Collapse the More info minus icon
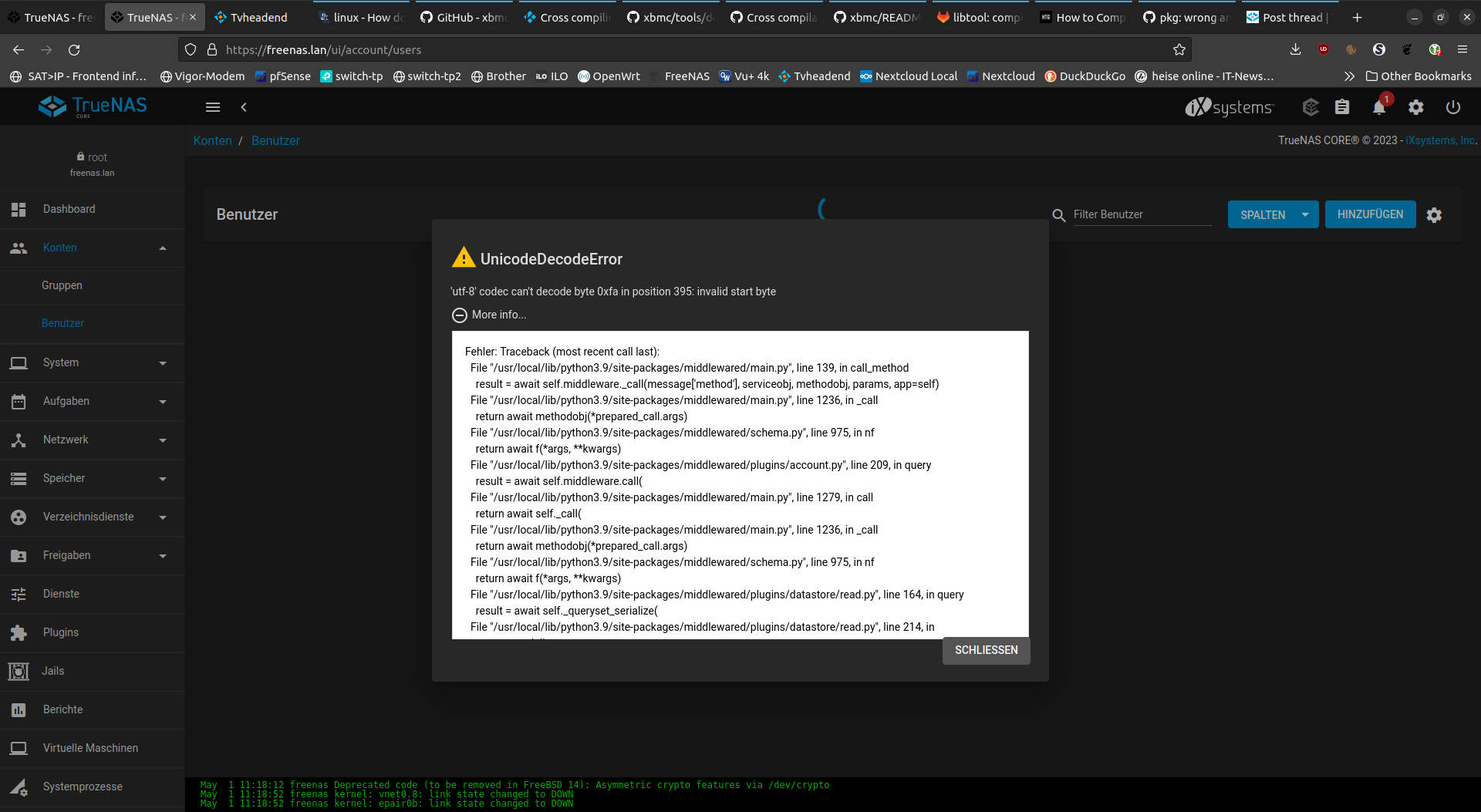Image resolution: width=1481 pixels, height=812 pixels. point(460,315)
